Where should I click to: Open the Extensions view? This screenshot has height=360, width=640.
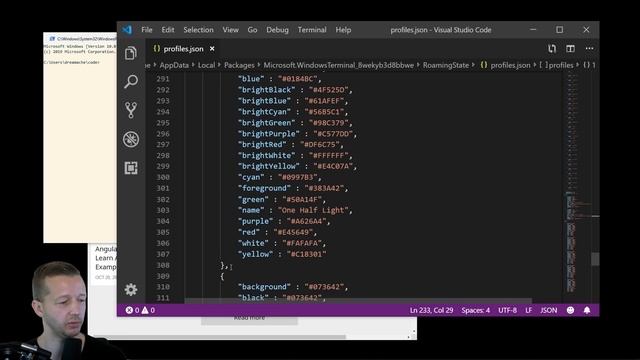click(131, 168)
